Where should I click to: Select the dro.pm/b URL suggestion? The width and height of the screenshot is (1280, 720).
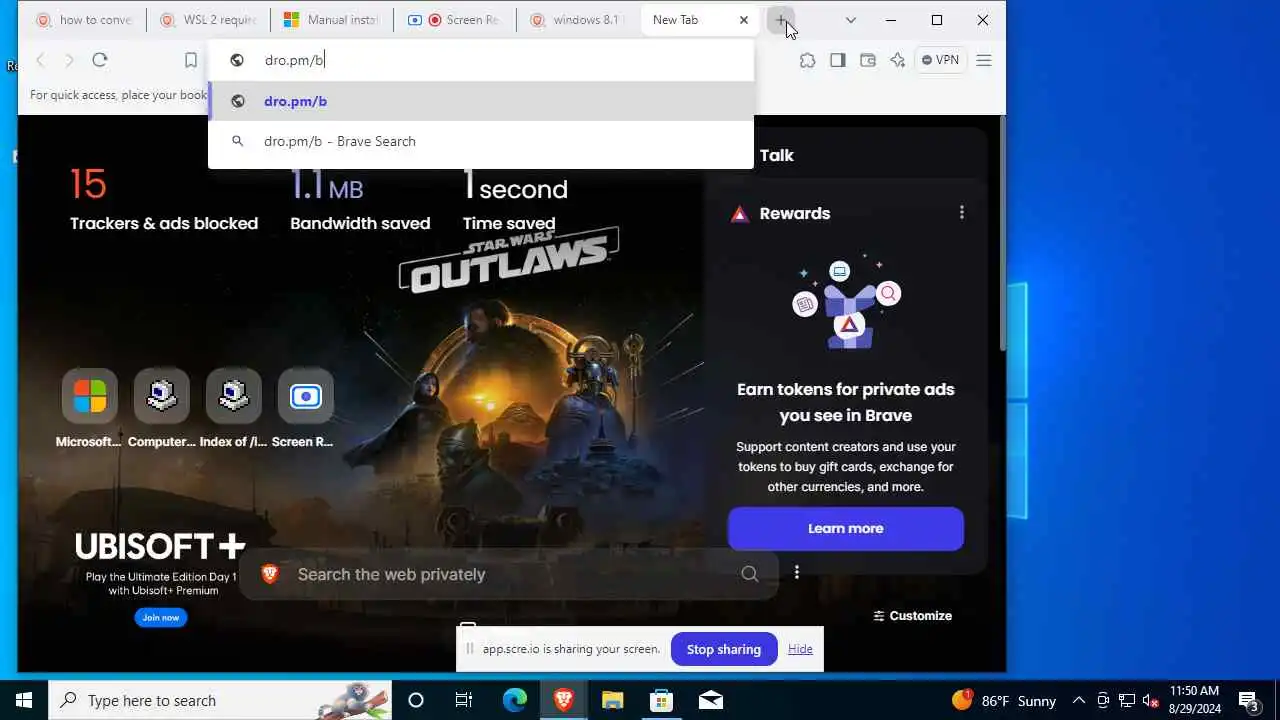(x=481, y=101)
